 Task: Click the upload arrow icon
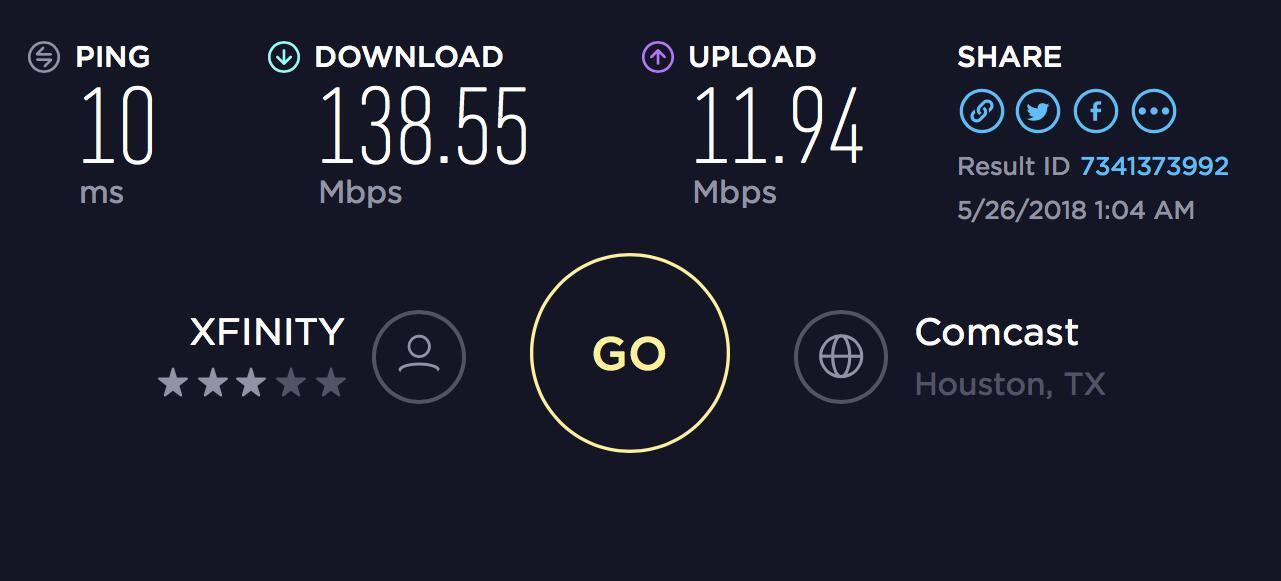(x=657, y=57)
